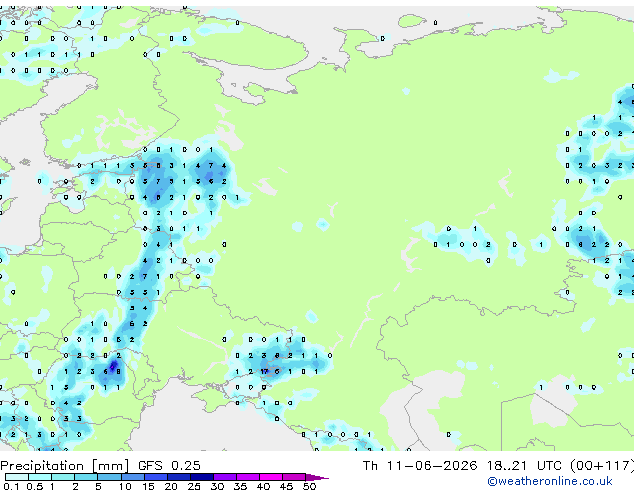Click the legend label "35"
The height and width of the screenshot is (490, 634).
pos(240,486)
